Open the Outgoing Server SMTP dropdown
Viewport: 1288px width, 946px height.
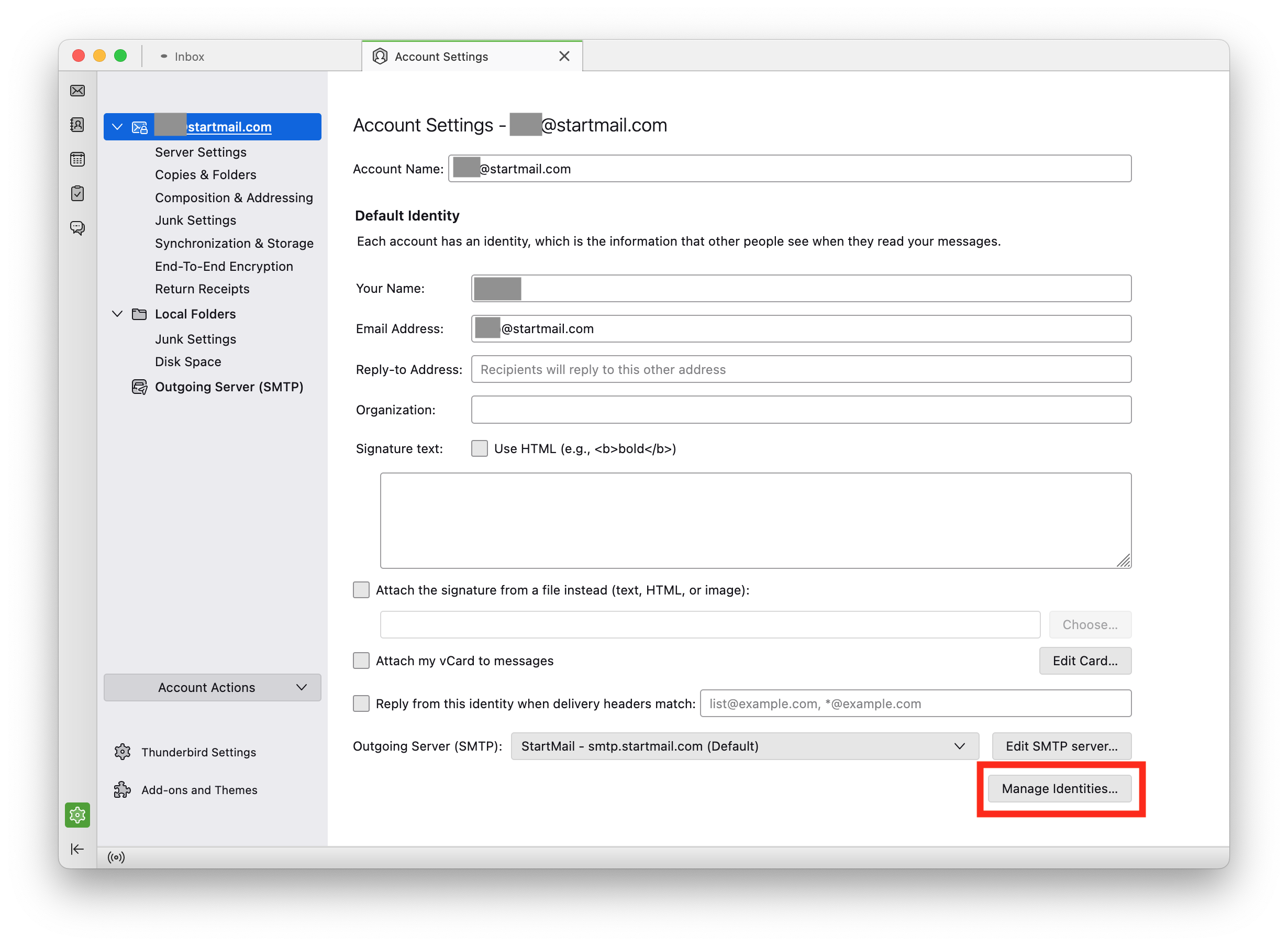[745, 746]
